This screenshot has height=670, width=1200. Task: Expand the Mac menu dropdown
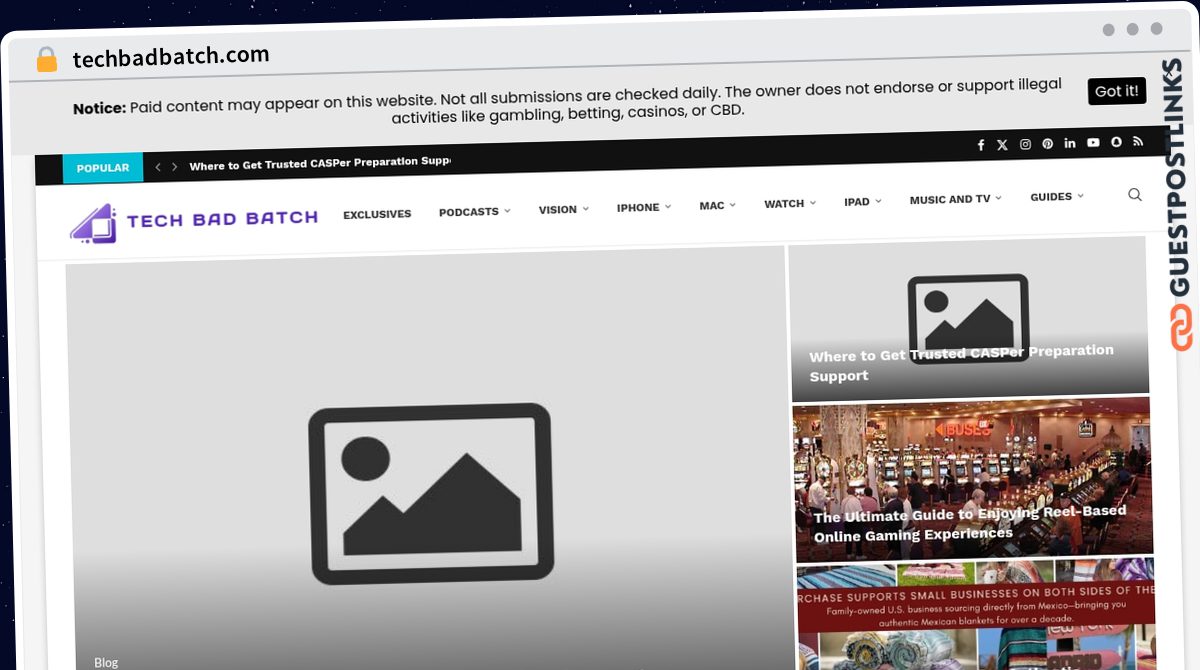pyautogui.click(x=717, y=205)
